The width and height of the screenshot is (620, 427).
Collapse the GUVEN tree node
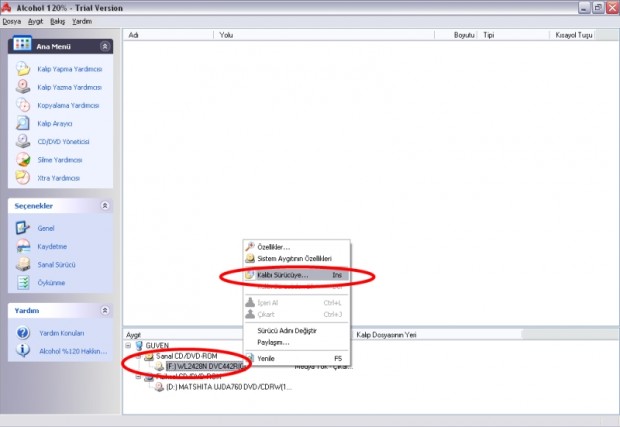128,346
